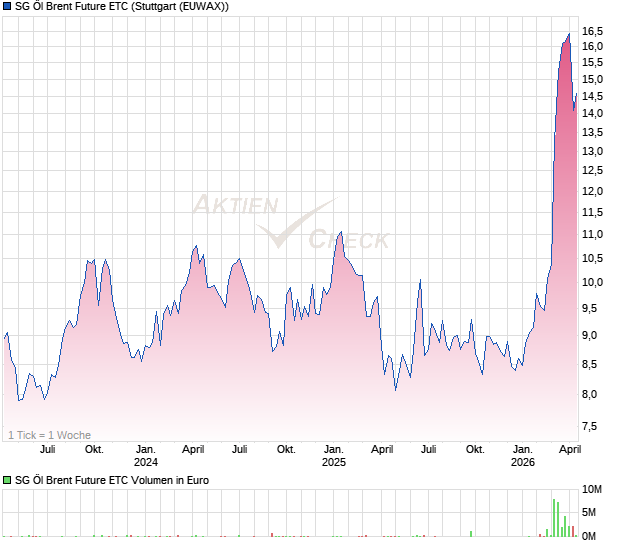Click the 13,0 price axis label
Viewport: 620px width, 546px height.
click(592, 151)
